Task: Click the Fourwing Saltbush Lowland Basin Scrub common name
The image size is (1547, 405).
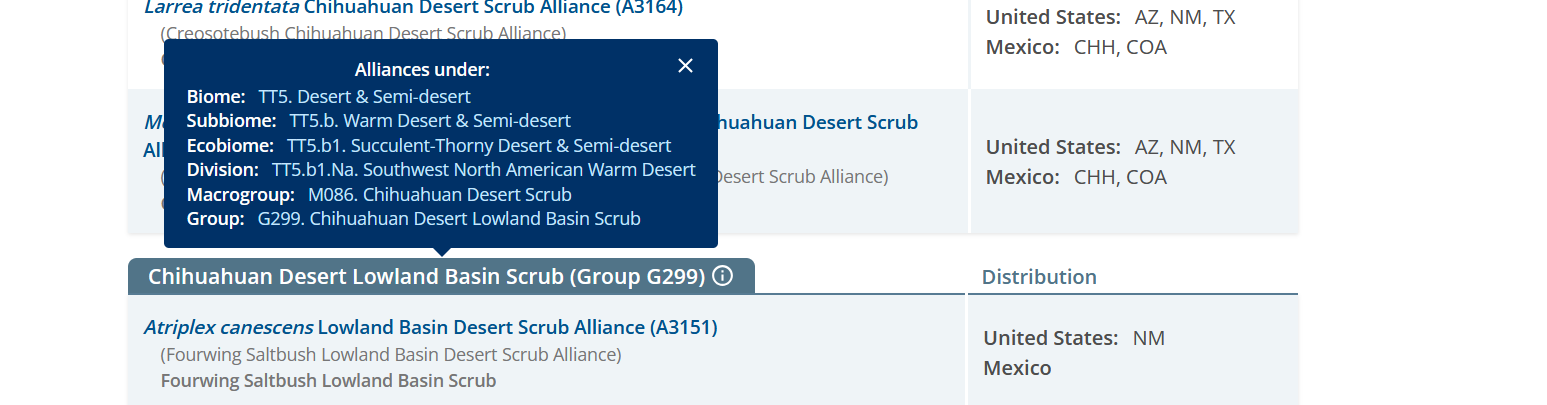Action: pyautogui.click(x=328, y=381)
